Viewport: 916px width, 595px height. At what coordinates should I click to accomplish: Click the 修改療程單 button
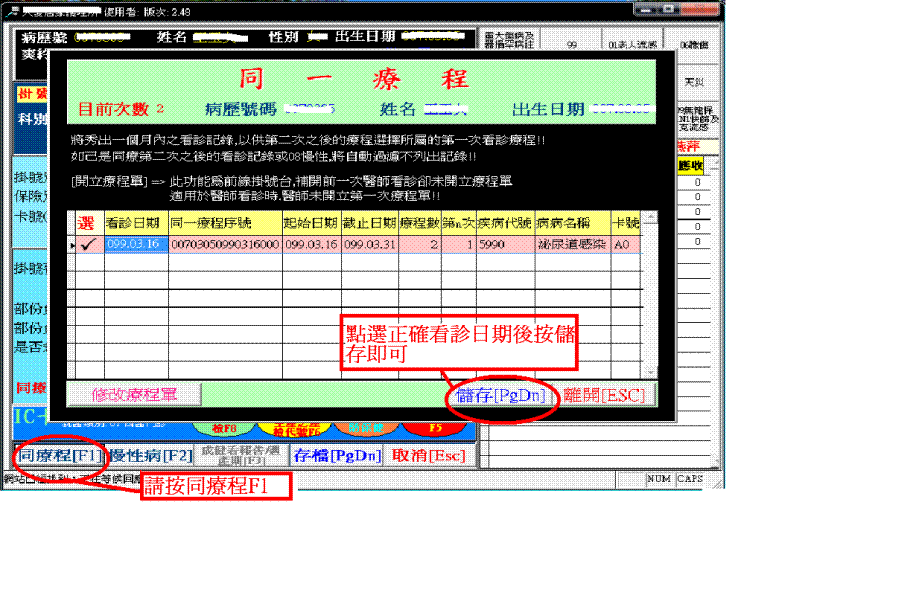click(x=134, y=395)
